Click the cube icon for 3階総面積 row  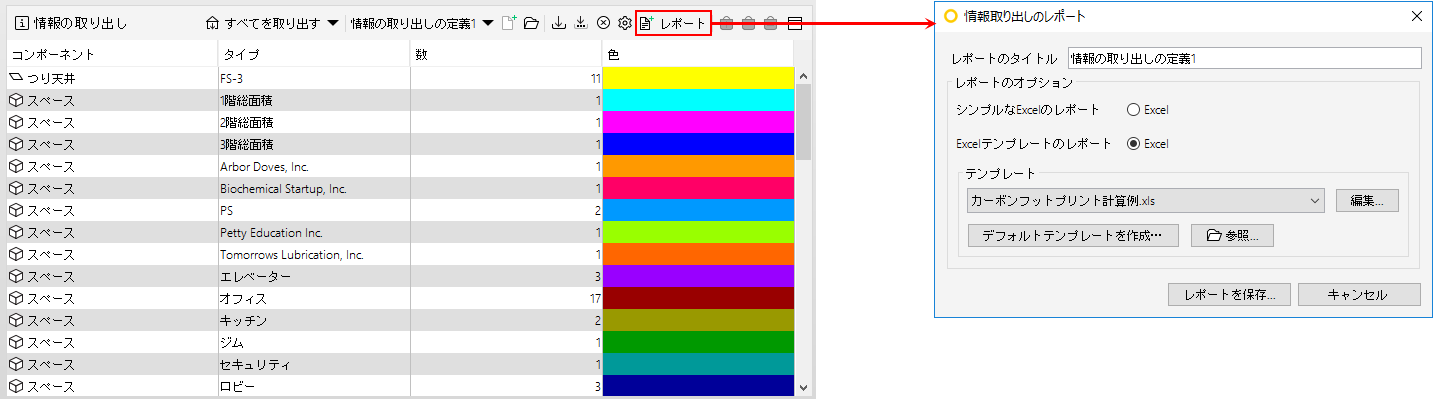coord(16,144)
